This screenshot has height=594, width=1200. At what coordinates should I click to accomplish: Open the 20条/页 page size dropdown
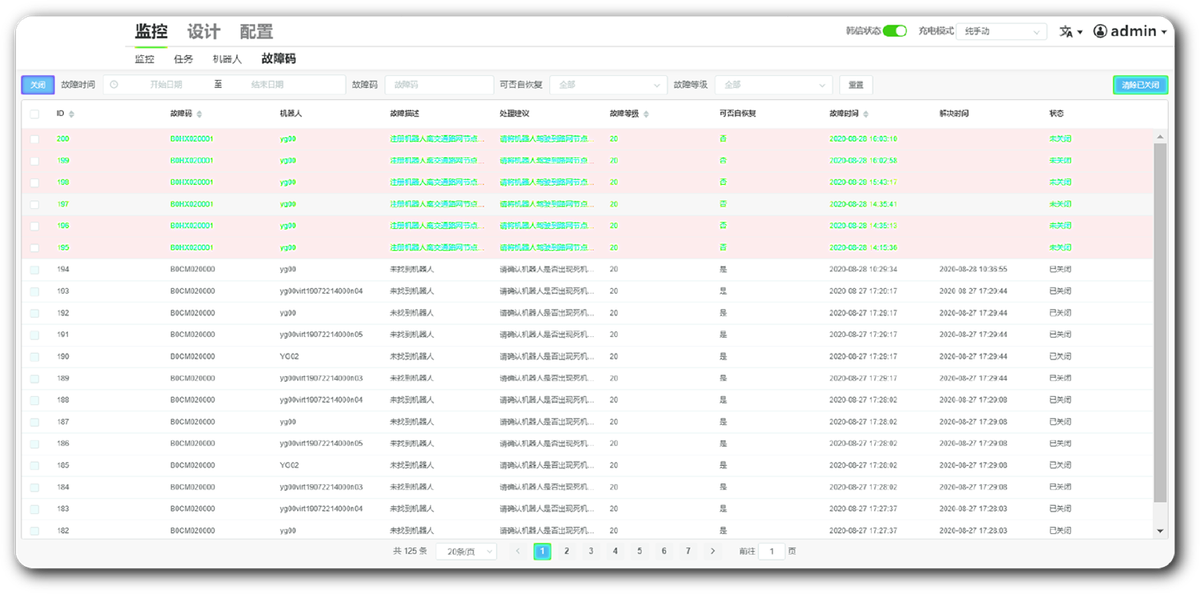pos(466,551)
